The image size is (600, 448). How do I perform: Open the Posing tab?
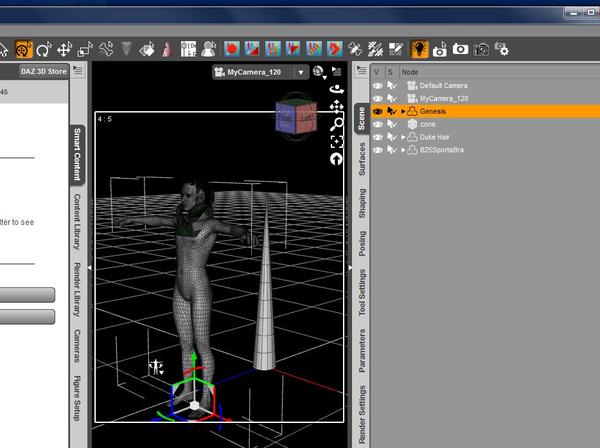tap(362, 244)
